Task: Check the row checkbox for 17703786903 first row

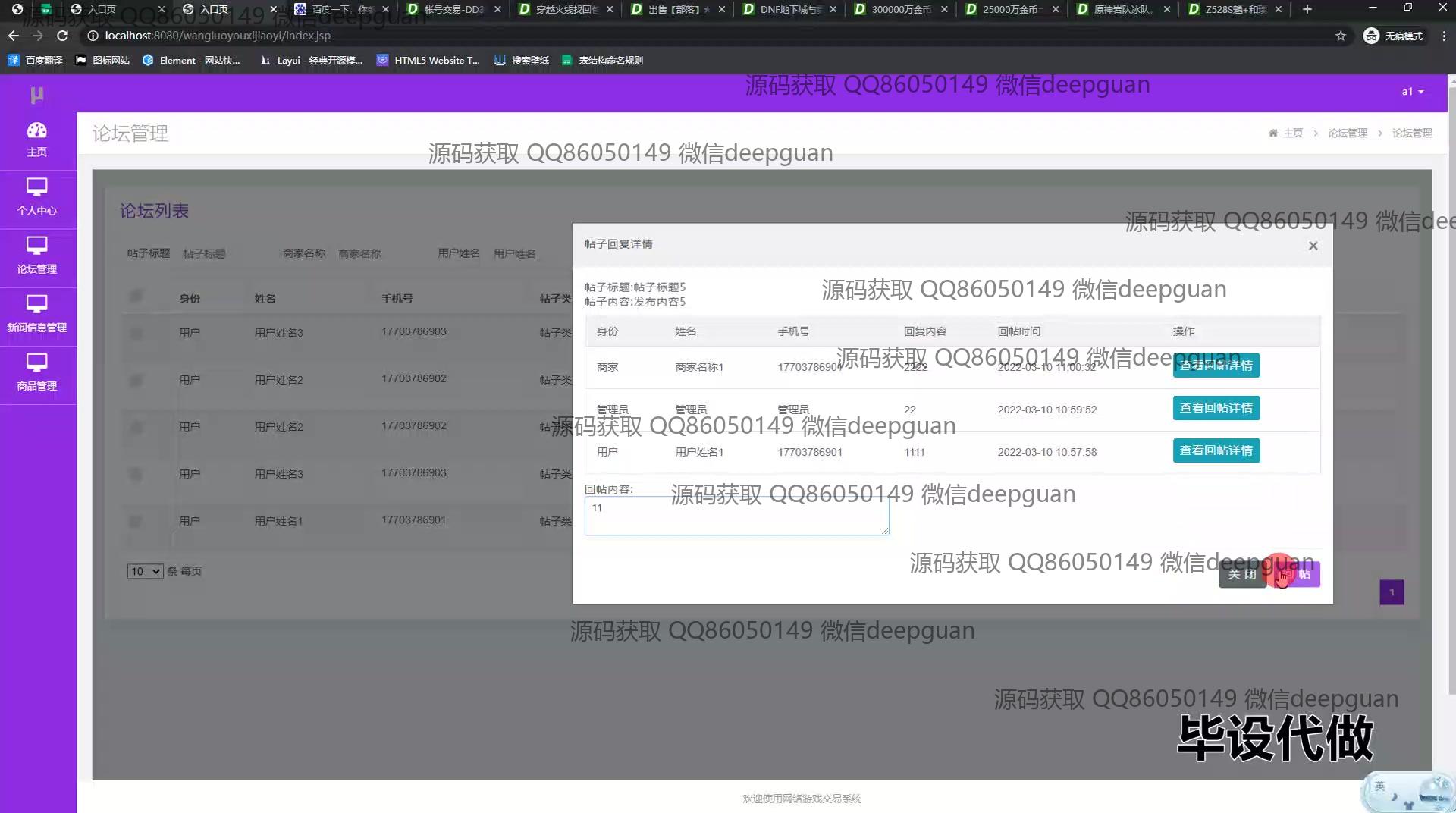Action: pyautogui.click(x=136, y=332)
